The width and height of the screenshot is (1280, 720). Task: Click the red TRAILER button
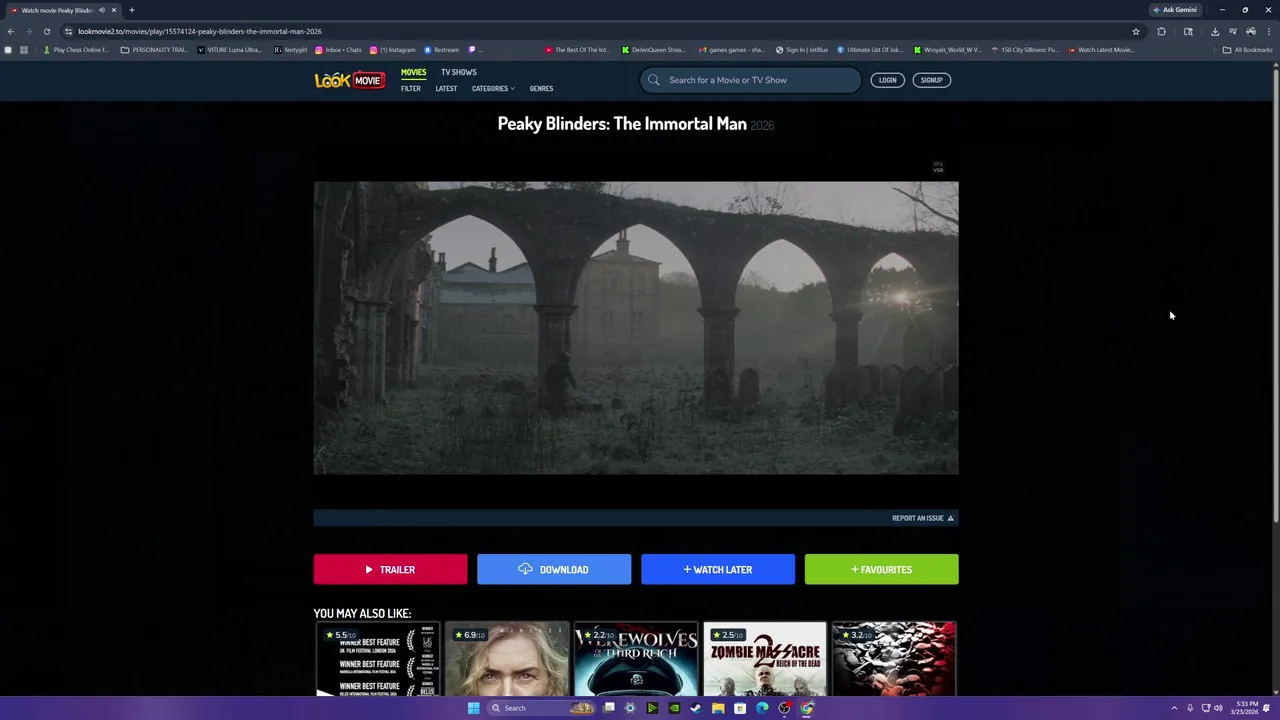(x=390, y=569)
